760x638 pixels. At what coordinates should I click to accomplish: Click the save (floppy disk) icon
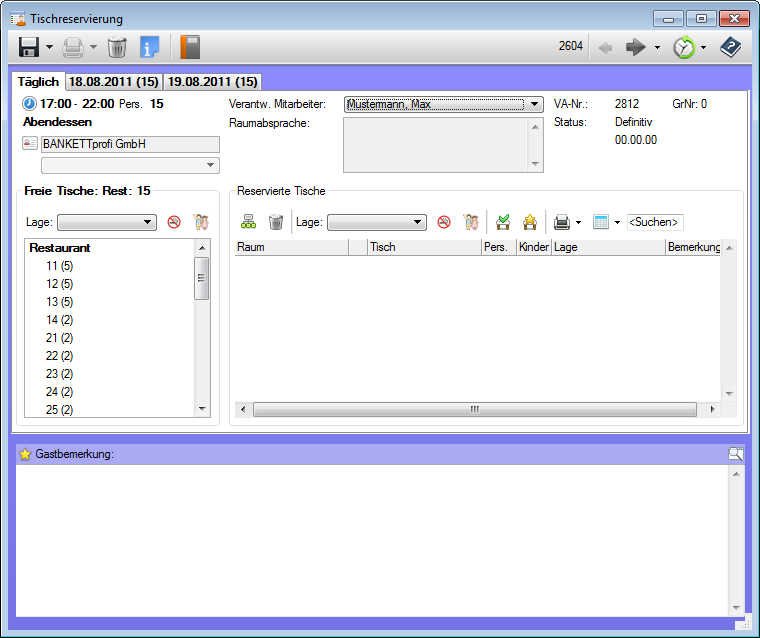tap(29, 47)
